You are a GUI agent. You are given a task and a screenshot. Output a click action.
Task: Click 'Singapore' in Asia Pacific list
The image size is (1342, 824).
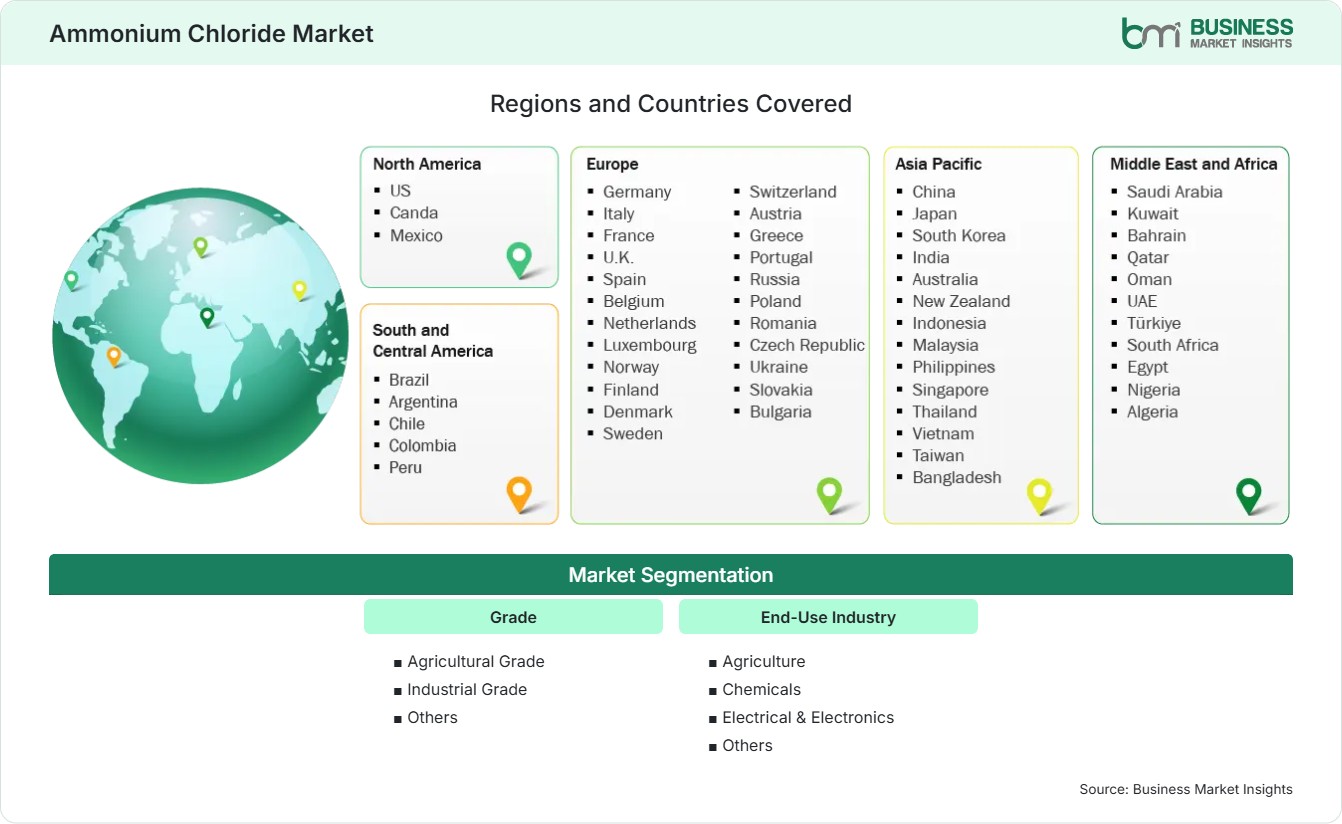(950, 389)
